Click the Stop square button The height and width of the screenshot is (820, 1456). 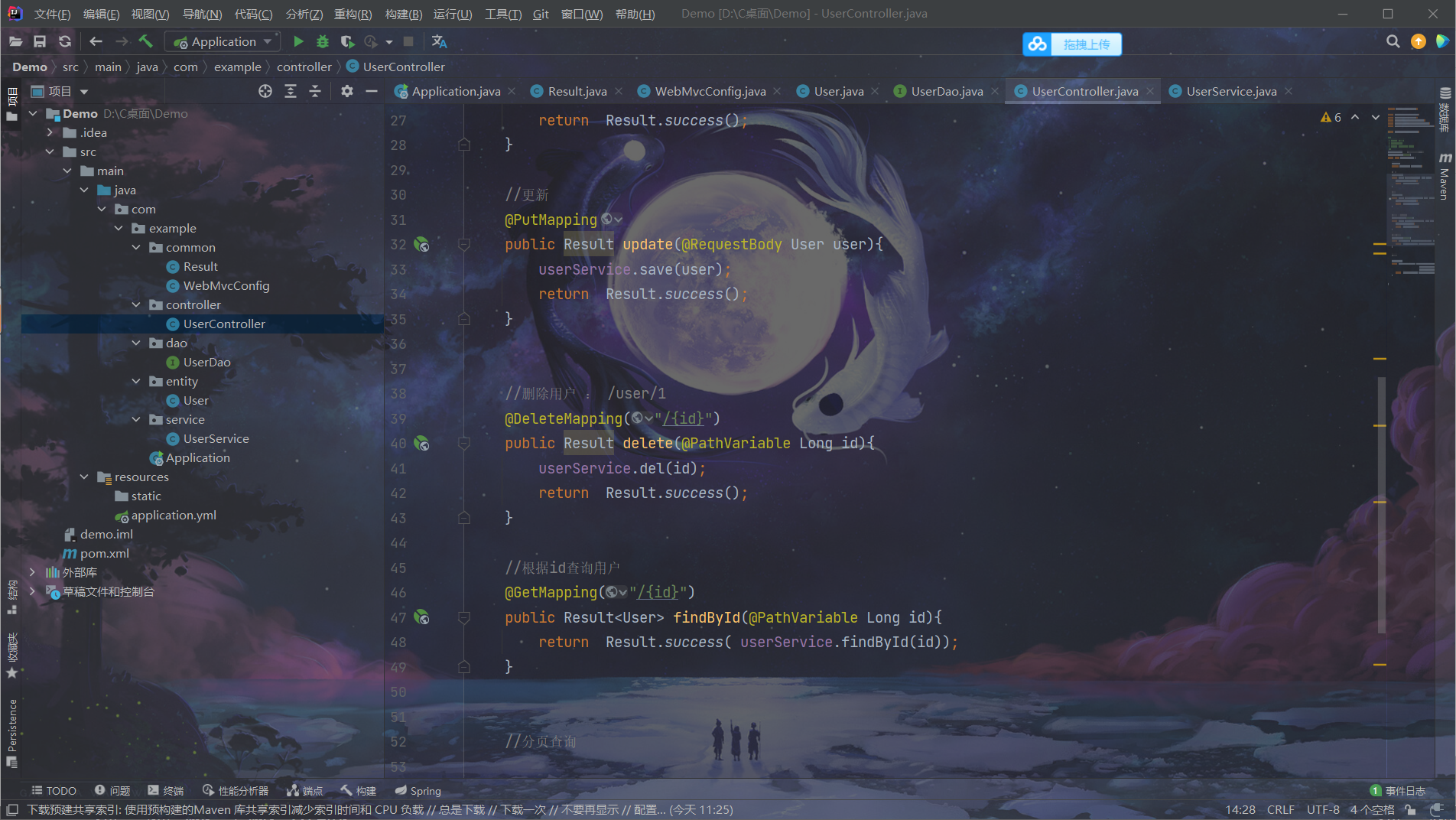tap(408, 41)
